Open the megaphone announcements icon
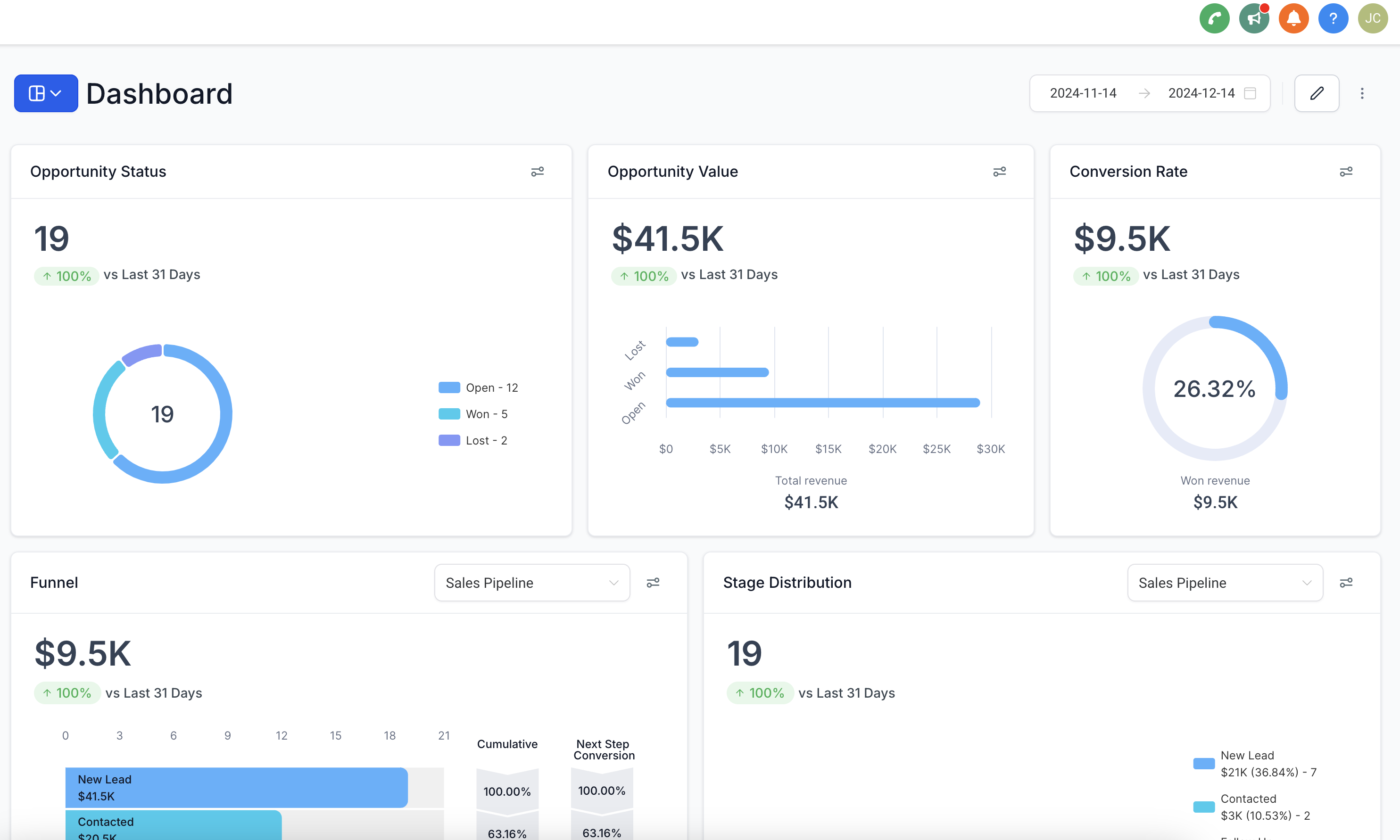1400x840 pixels. [x=1253, y=19]
